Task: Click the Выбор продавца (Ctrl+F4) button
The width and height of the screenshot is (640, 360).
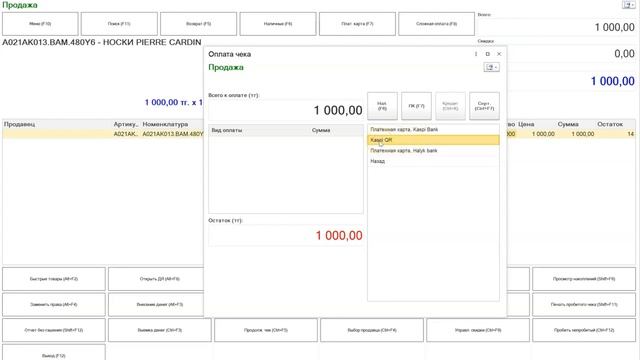Action: (x=372, y=330)
